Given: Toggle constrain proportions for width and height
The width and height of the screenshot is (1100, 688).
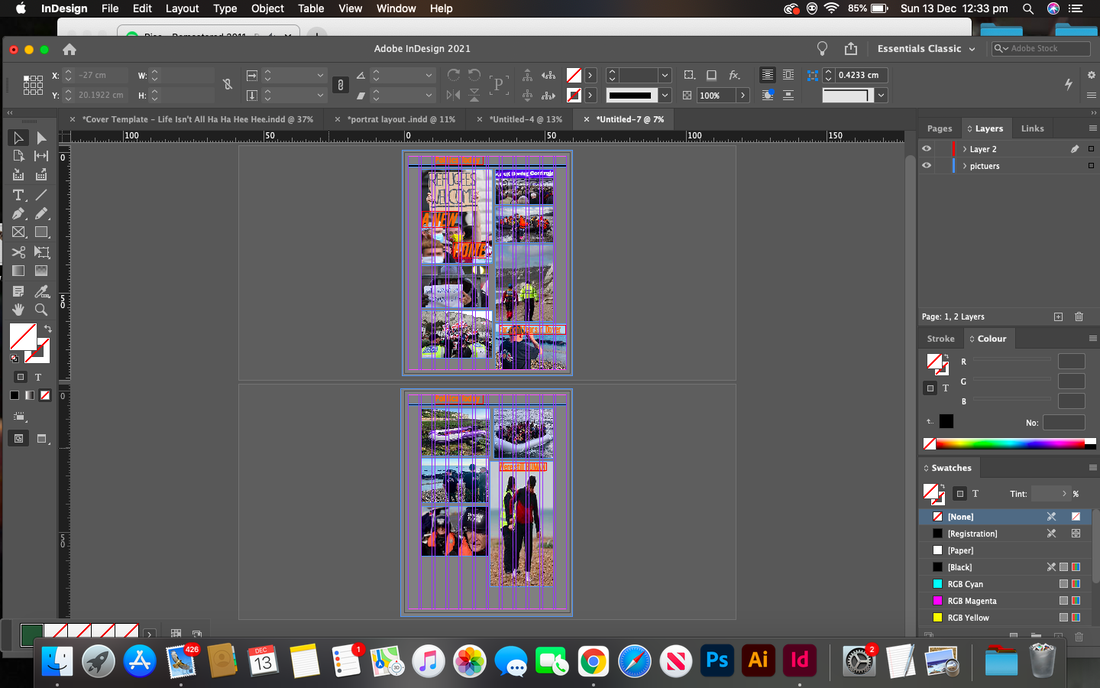Looking at the screenshot, I should [x=227, y=85].
